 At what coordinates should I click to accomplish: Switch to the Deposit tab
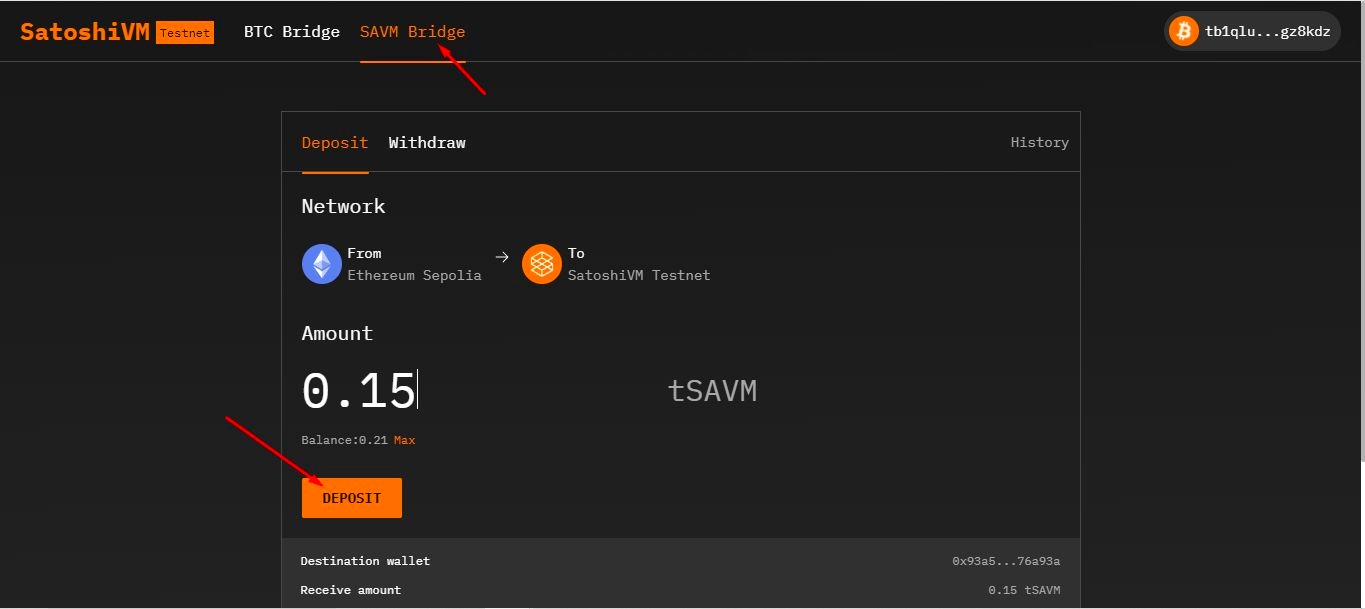coord(335,143)
